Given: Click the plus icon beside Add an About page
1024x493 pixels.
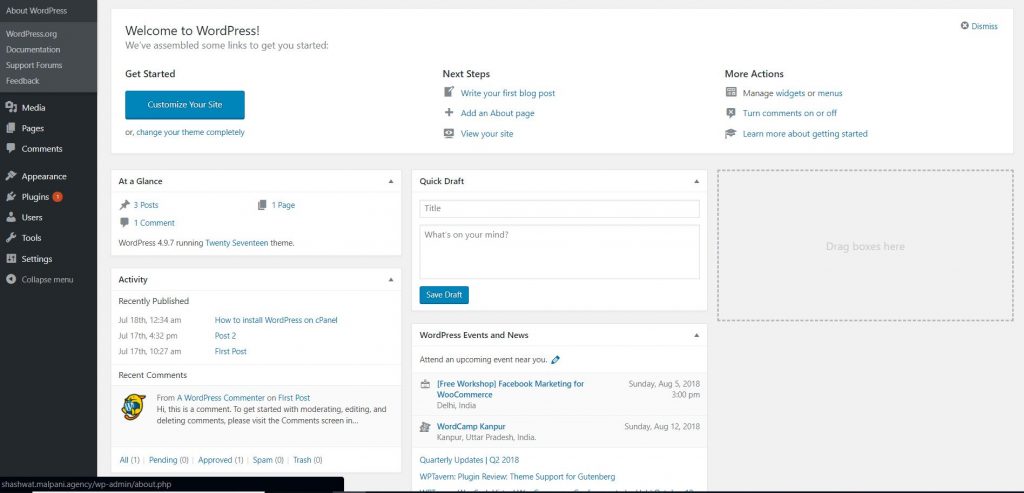Looking at the screenshot, I should pos(449,112).
